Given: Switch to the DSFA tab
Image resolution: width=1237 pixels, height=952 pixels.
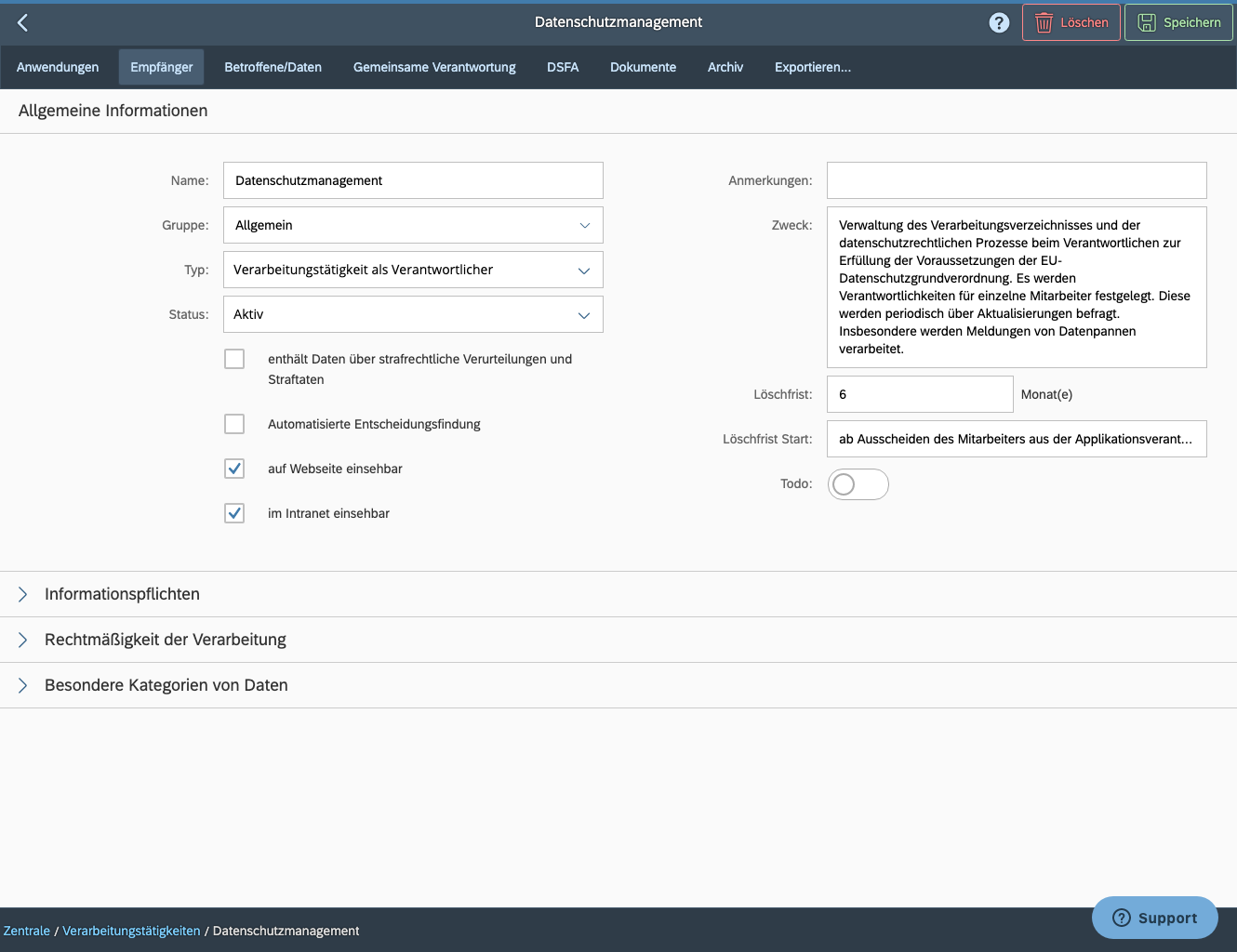Looking at the screenshot, I should pos(563,67).
